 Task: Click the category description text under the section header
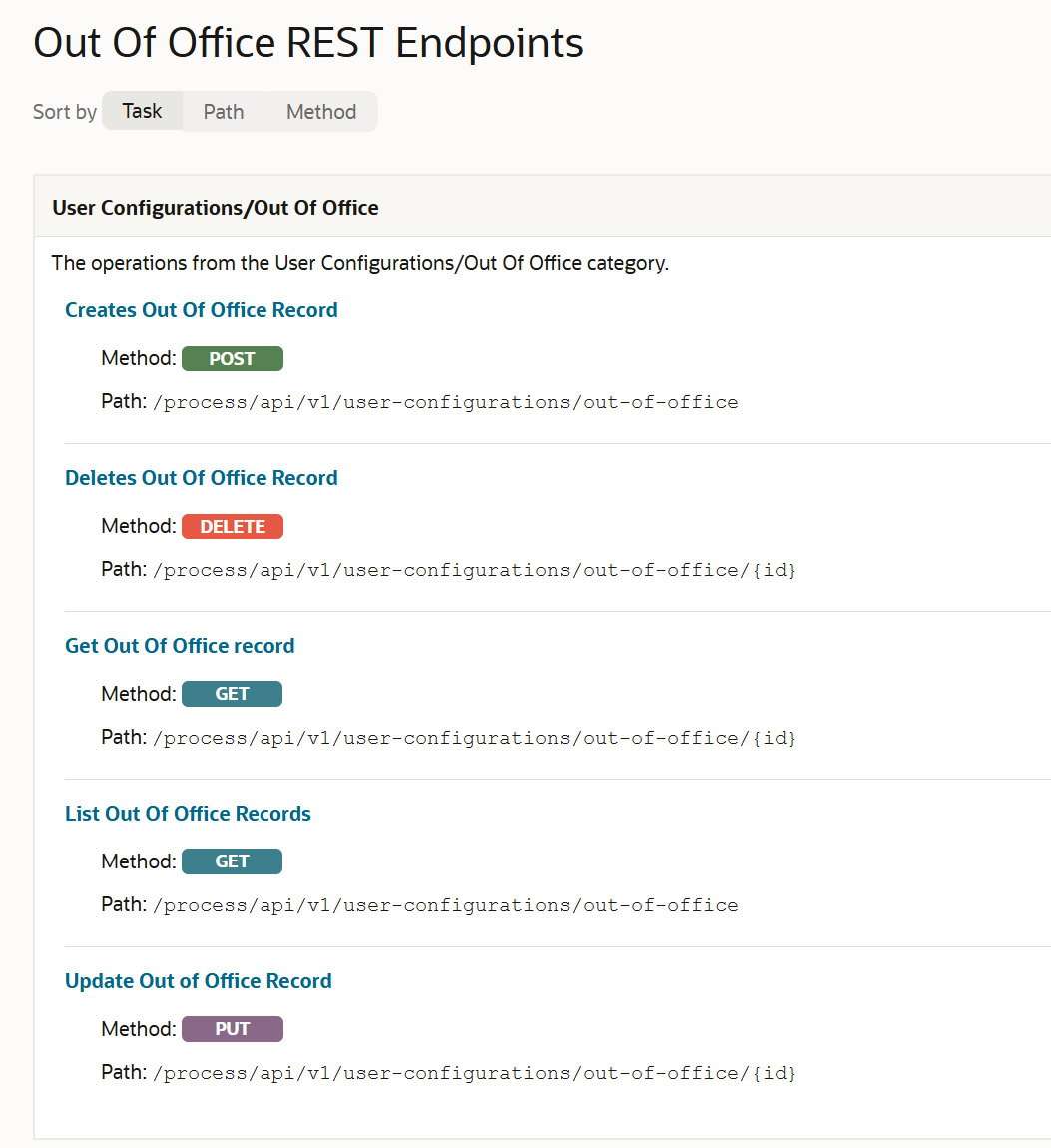tap(360, 263)
